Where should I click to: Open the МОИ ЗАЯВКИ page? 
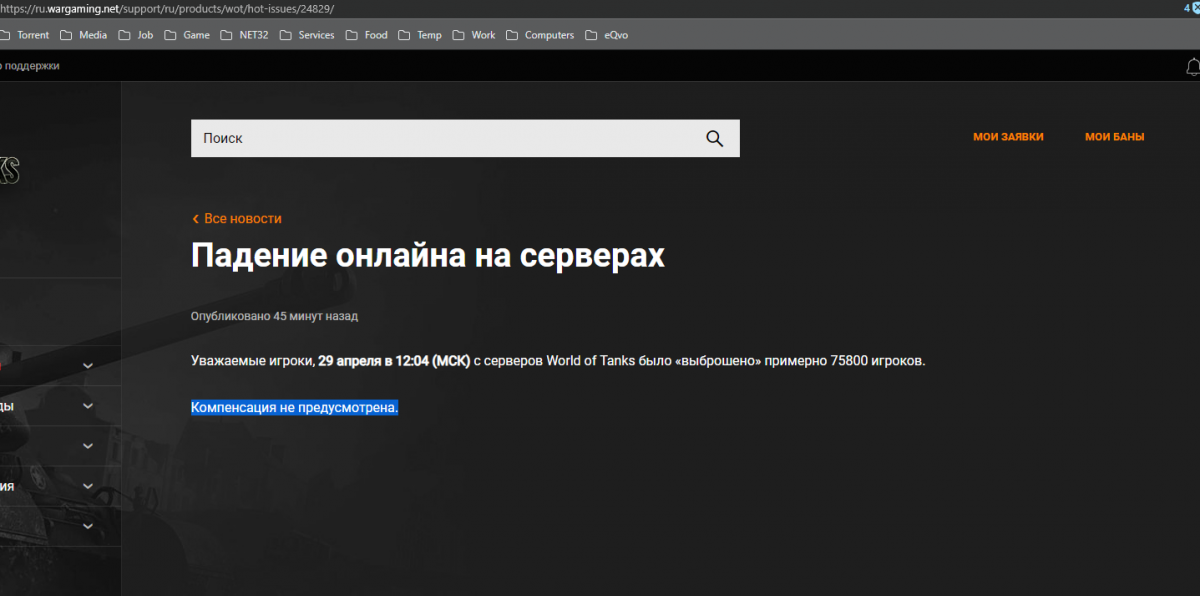[1008, 137]
